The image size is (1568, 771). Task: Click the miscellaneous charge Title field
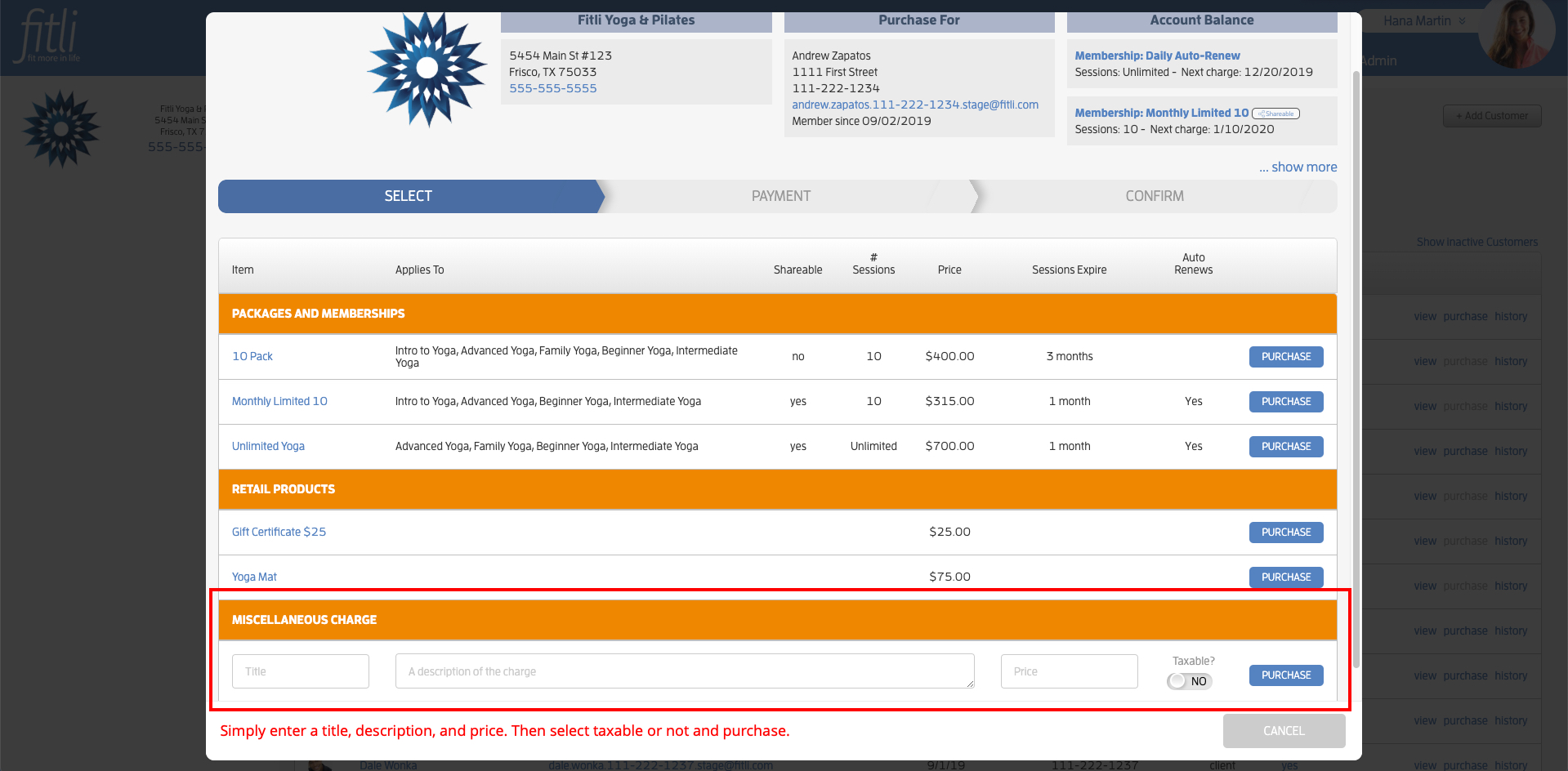pos(301,671)
